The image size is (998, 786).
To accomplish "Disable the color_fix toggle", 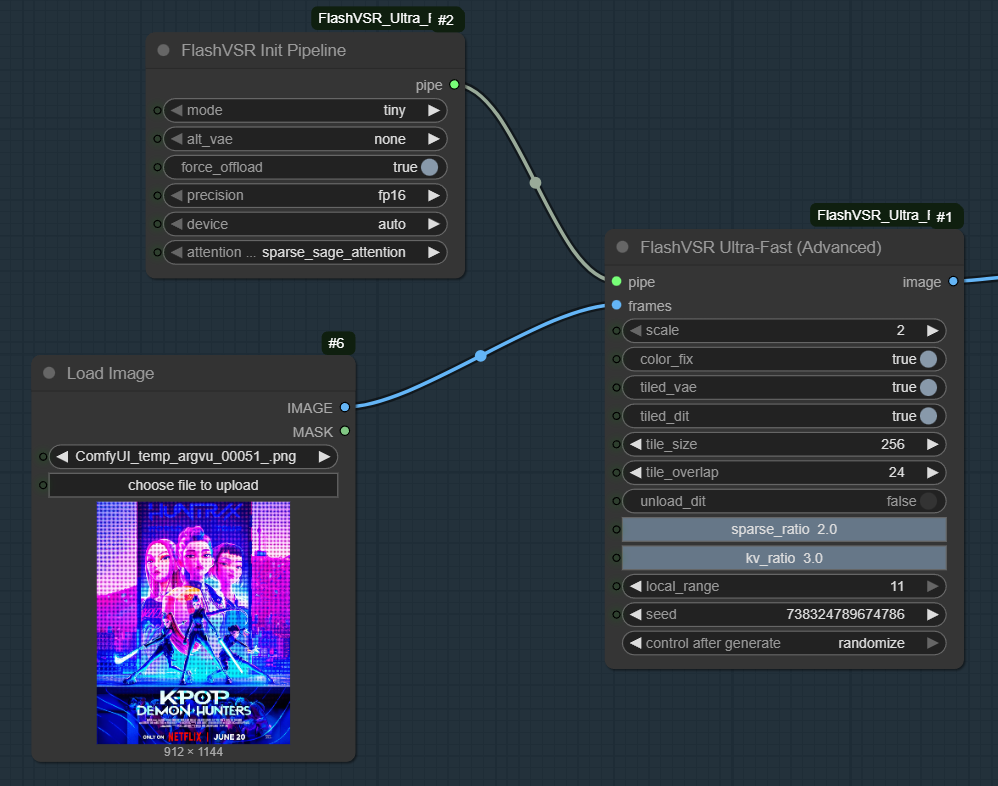I will 928,359.
